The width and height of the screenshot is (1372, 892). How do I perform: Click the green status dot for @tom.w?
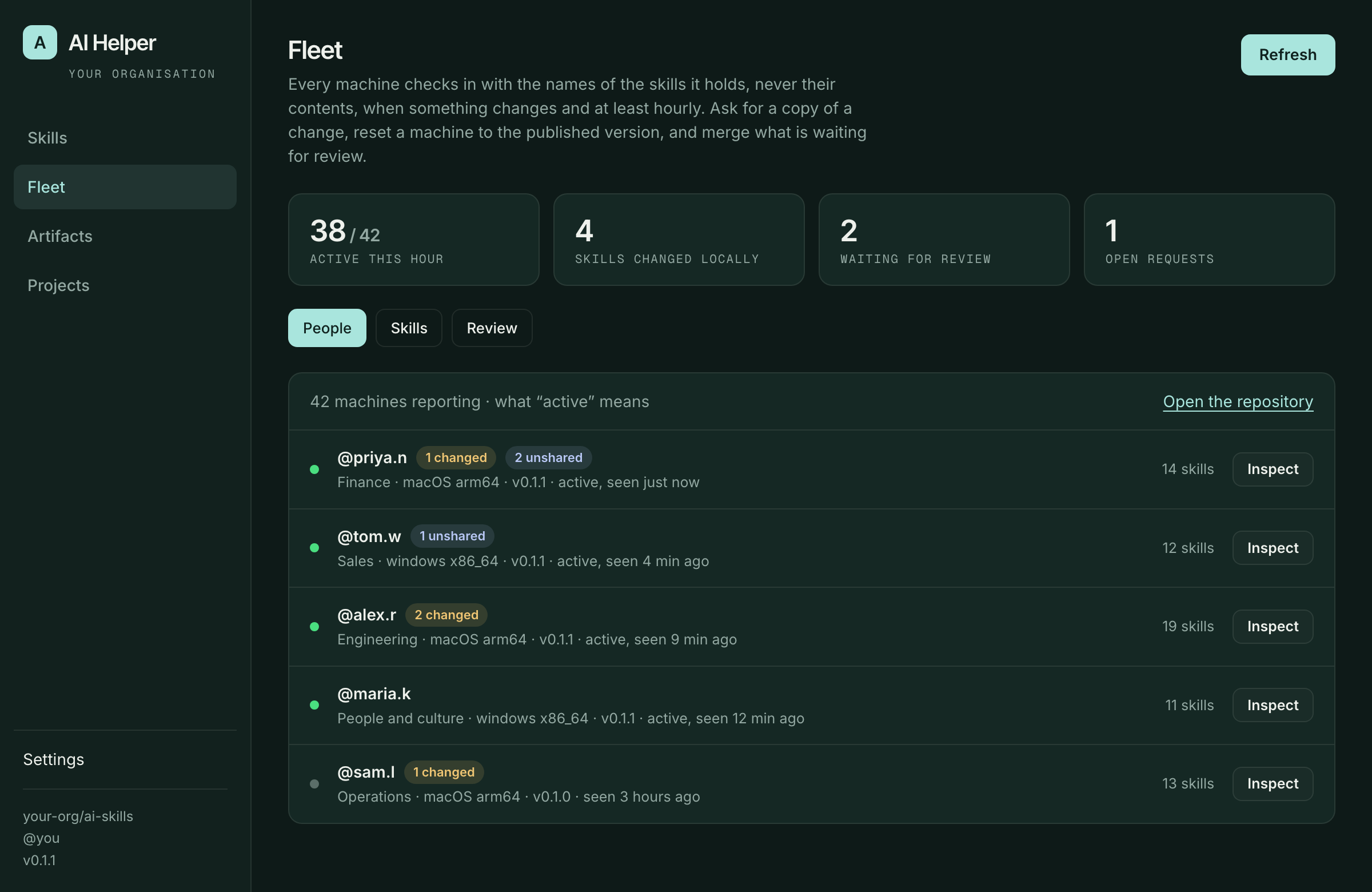pyautogui.click(x=314, y=548)
